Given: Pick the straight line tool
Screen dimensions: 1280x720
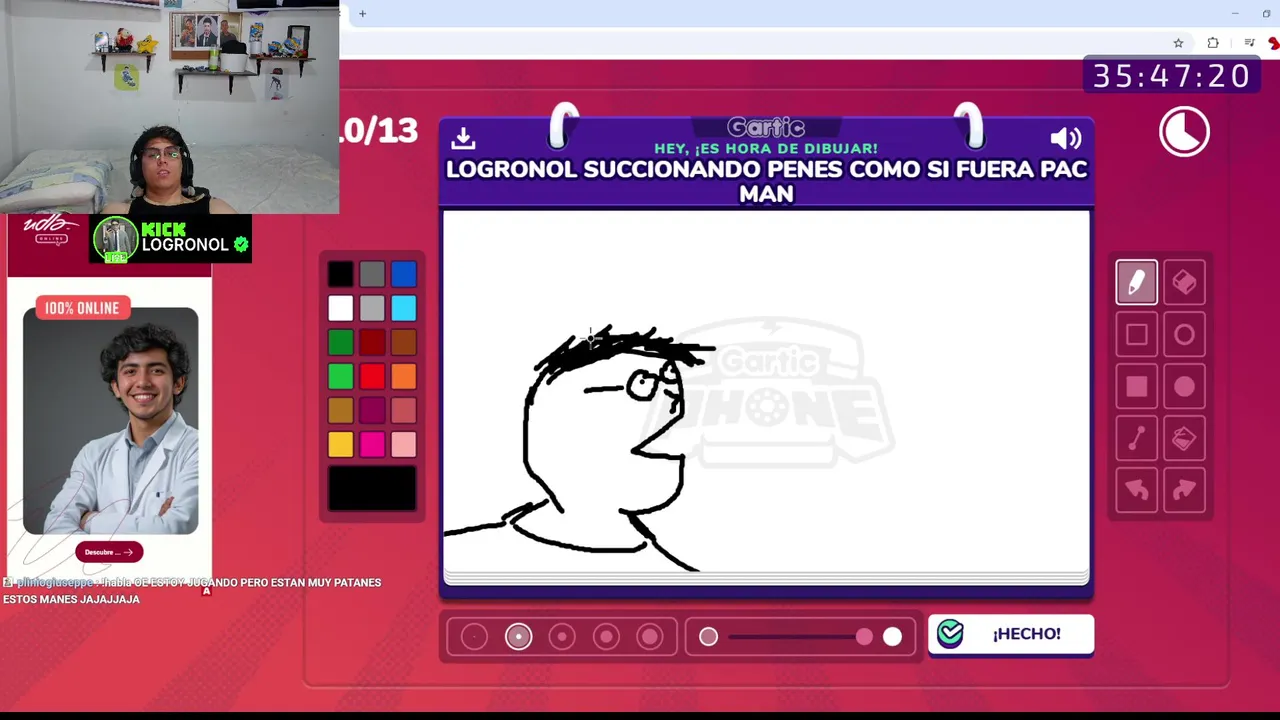Looking at the screenshot, I should [1136, 439].
